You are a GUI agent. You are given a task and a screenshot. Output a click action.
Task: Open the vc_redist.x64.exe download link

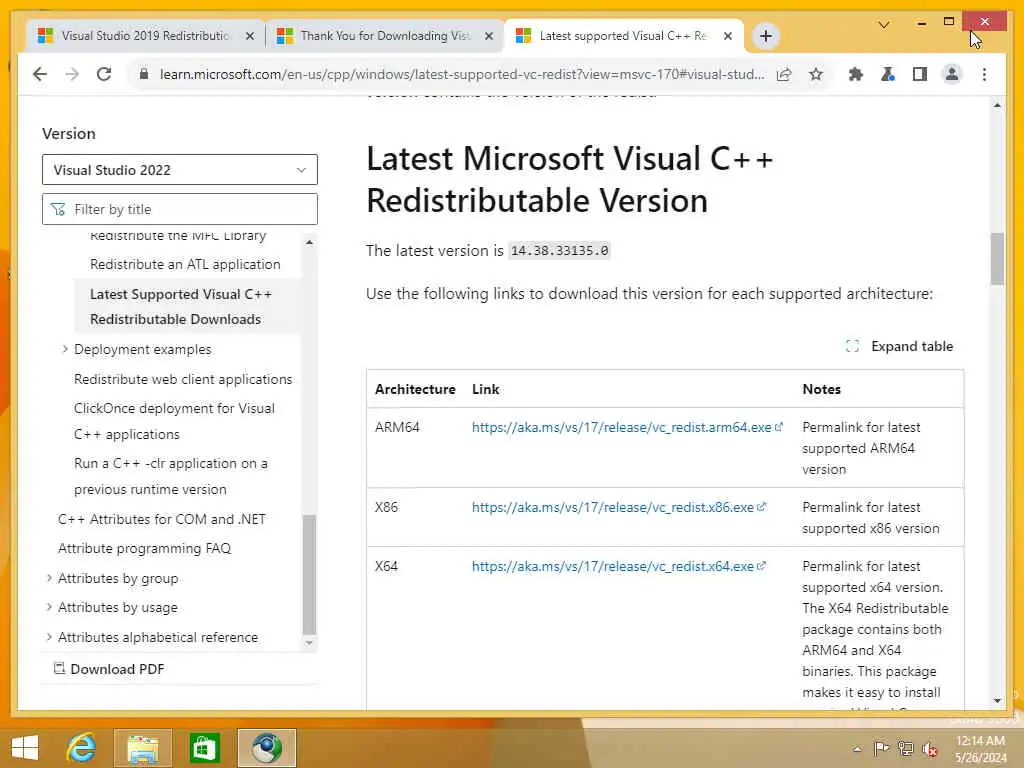click(x=618, y=566)
